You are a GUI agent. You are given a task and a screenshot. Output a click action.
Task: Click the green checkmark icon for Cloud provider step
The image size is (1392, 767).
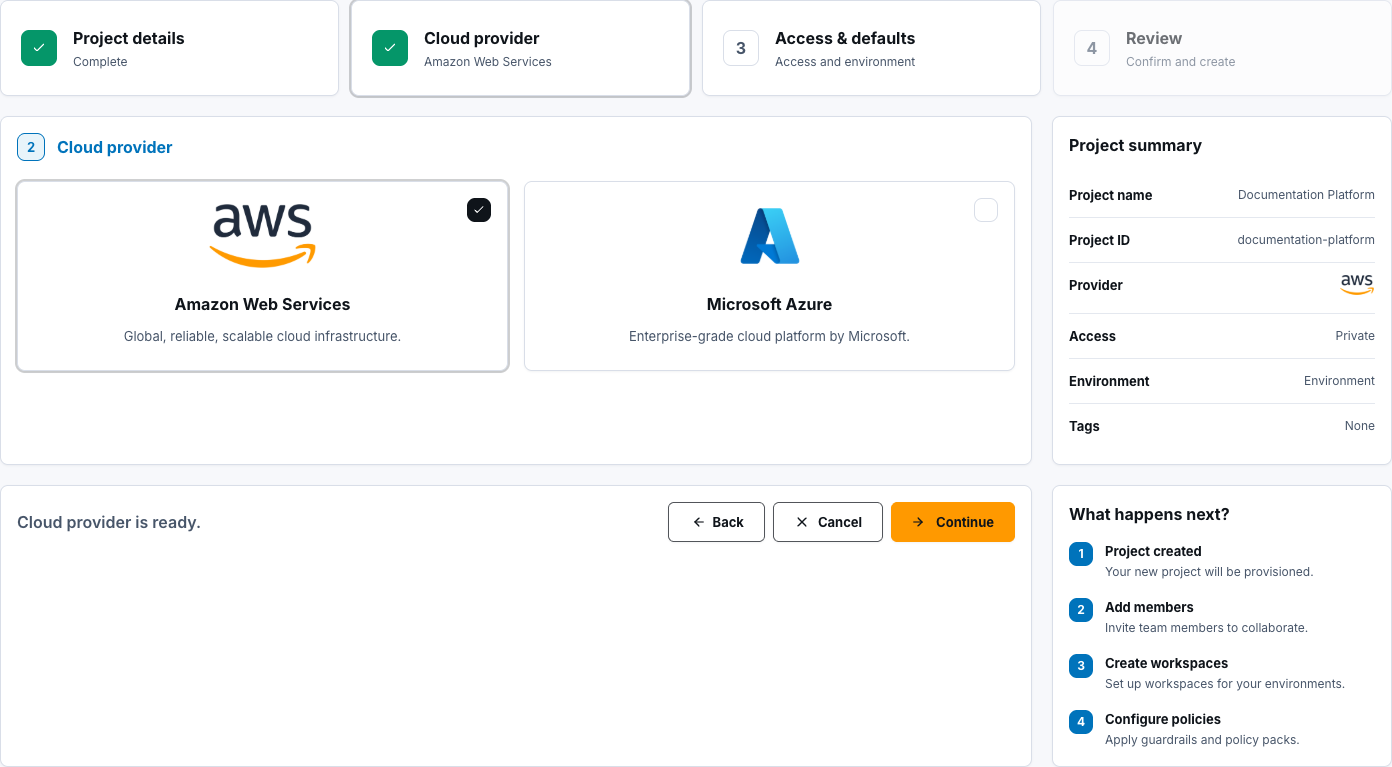(x=390, y=48)
